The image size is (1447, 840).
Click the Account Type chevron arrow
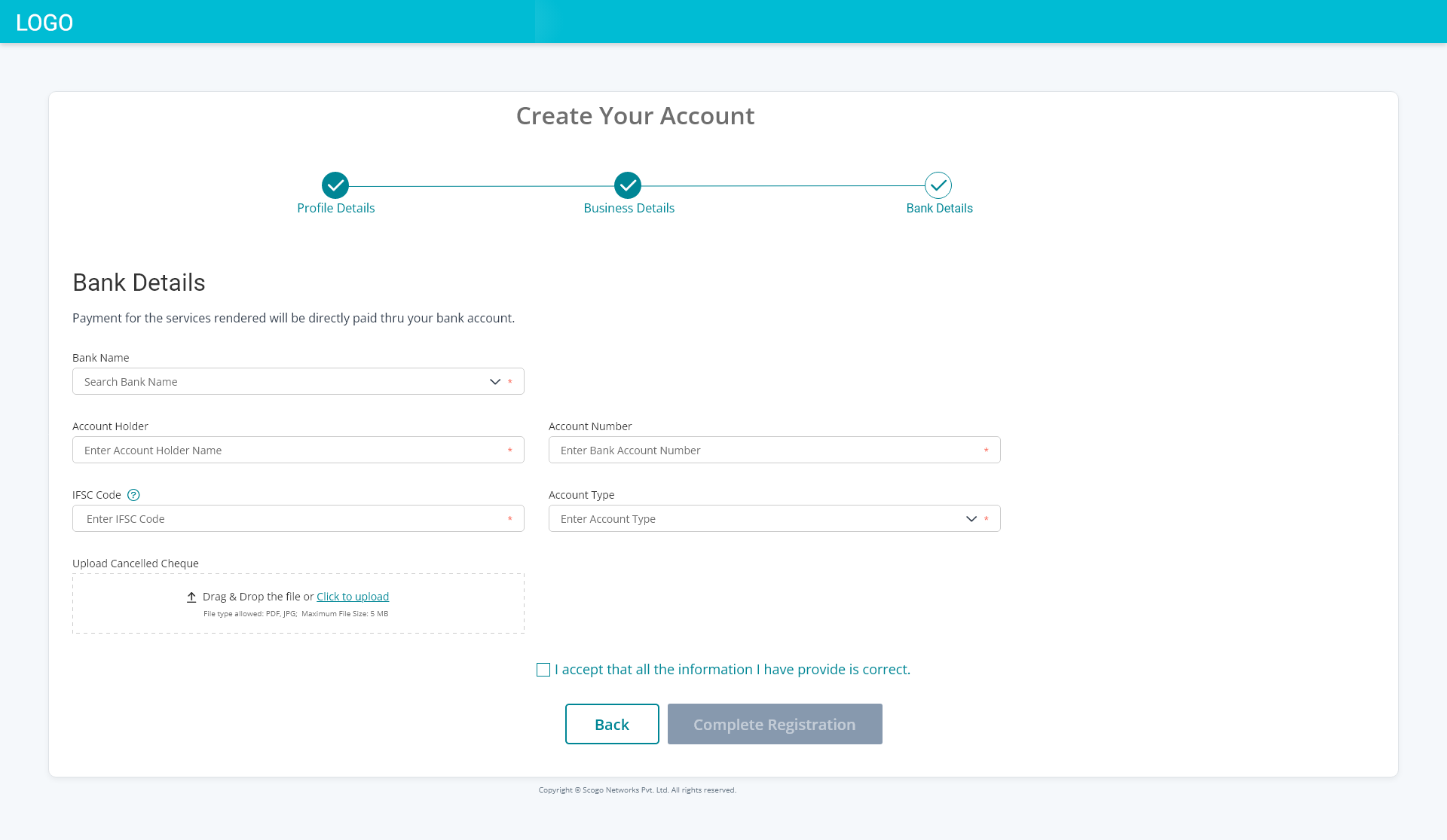tap(971, 519)
